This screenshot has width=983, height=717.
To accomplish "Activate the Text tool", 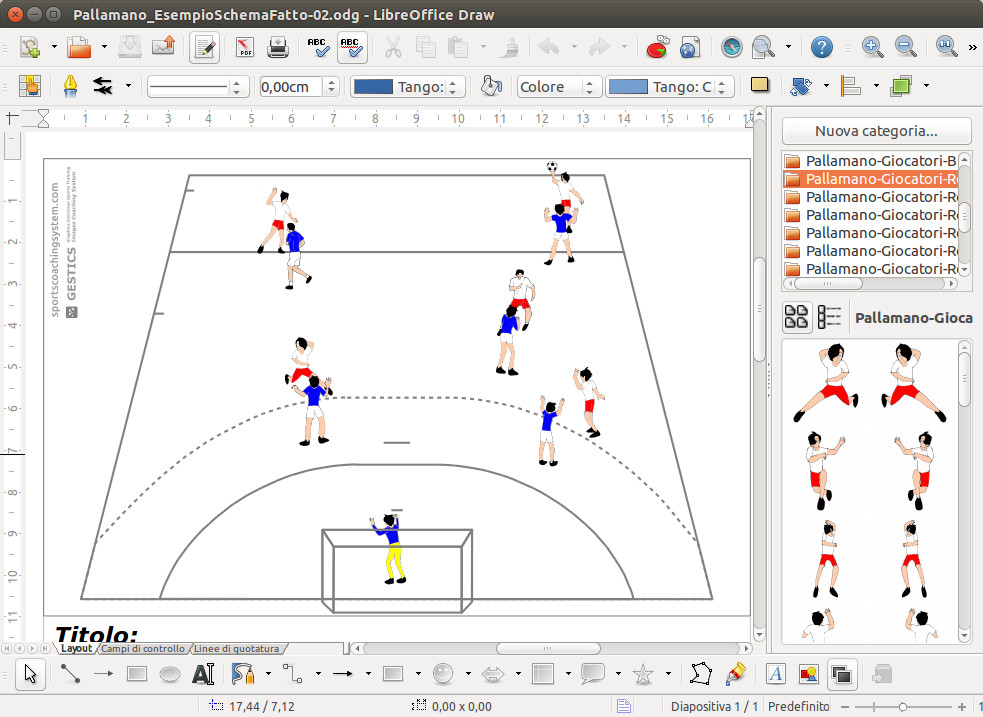I will coord(203,674).
